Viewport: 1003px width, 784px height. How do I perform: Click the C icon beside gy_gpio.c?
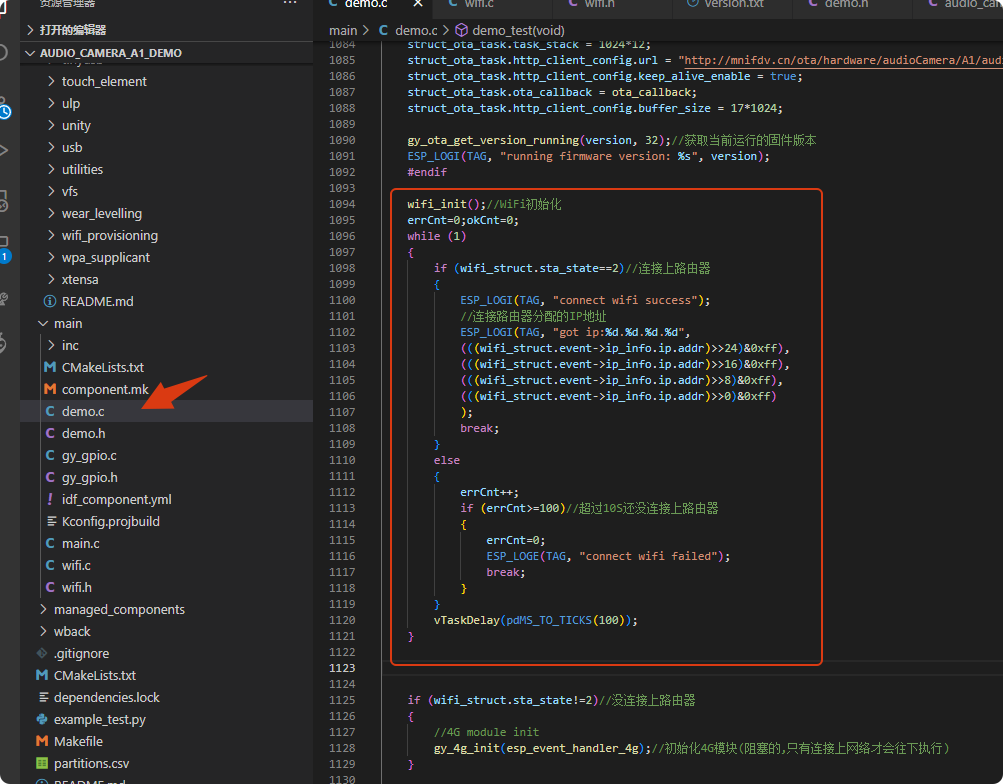[50, 455]
